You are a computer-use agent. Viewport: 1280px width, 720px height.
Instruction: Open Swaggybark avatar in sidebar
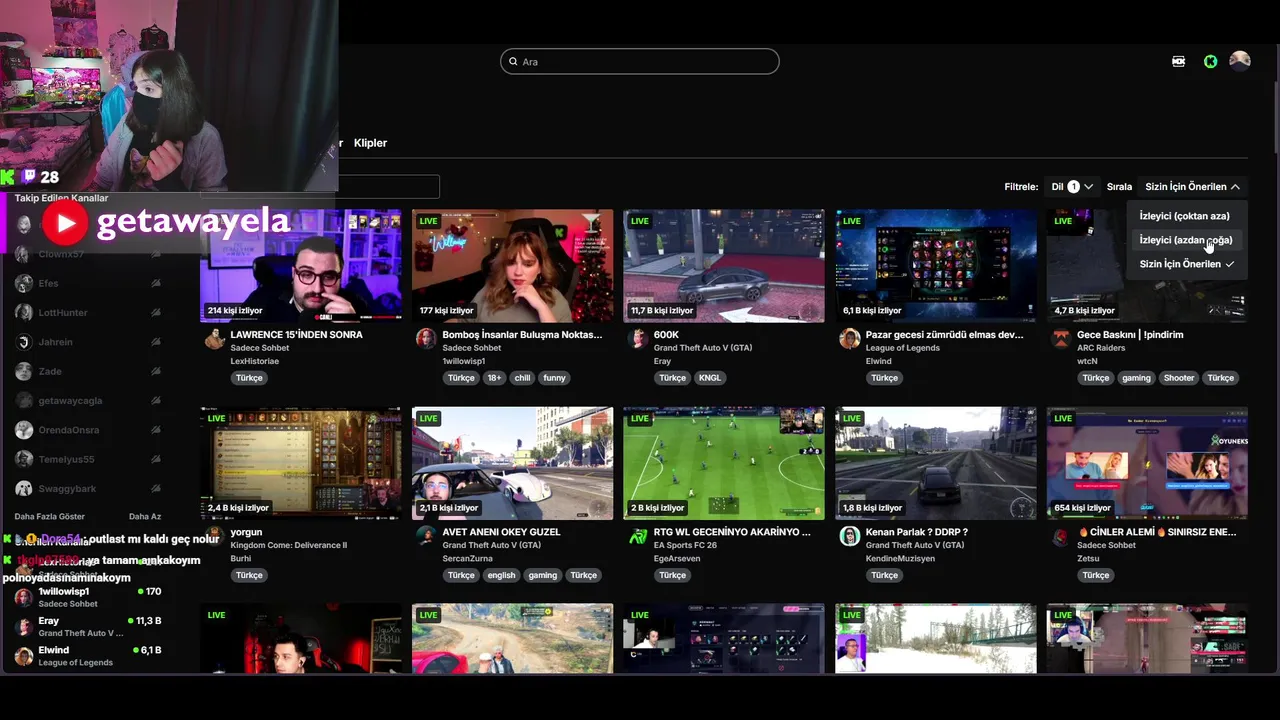[24, 489]
